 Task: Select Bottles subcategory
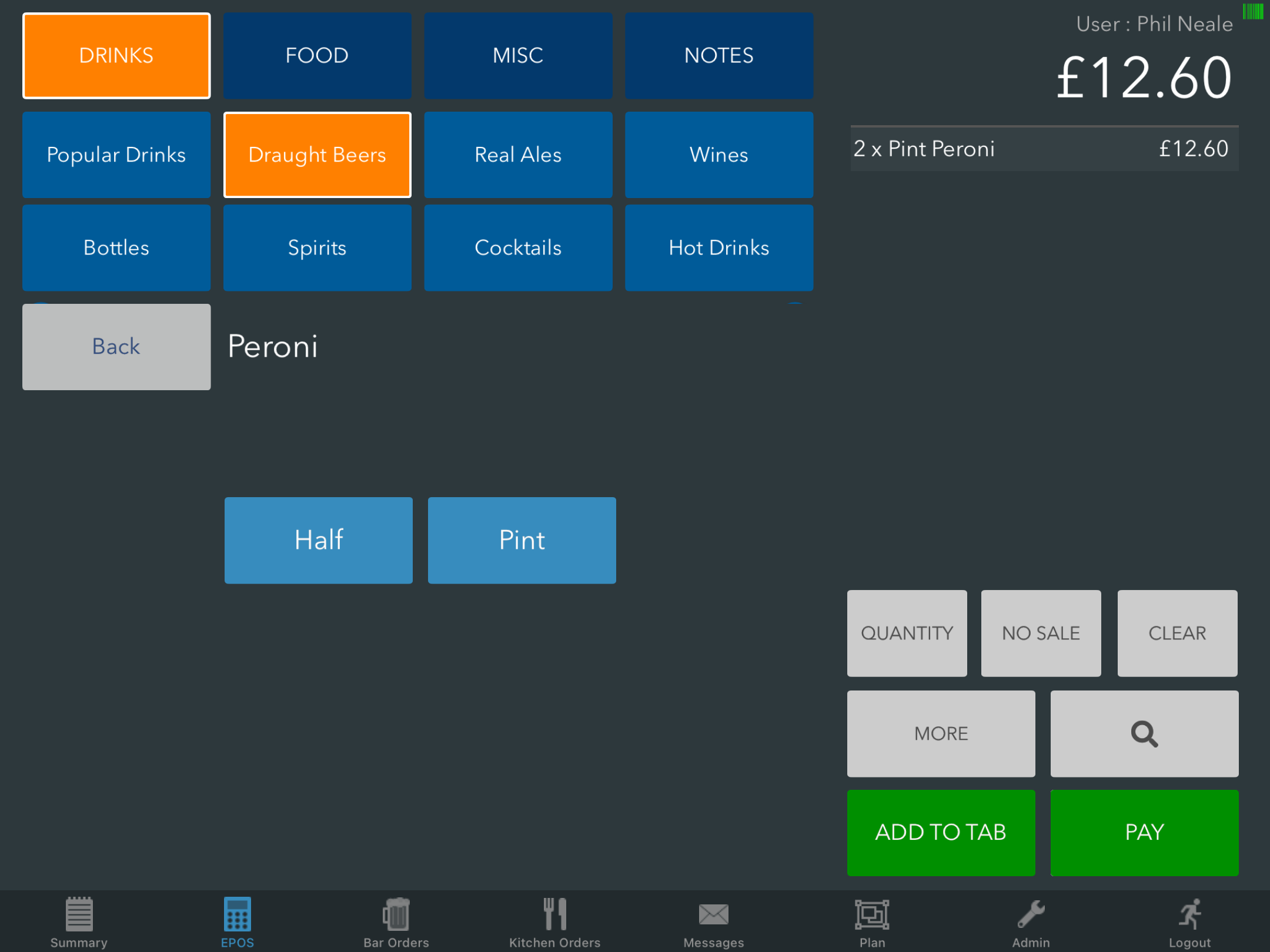pyautogui.click(x=116, y=247)
